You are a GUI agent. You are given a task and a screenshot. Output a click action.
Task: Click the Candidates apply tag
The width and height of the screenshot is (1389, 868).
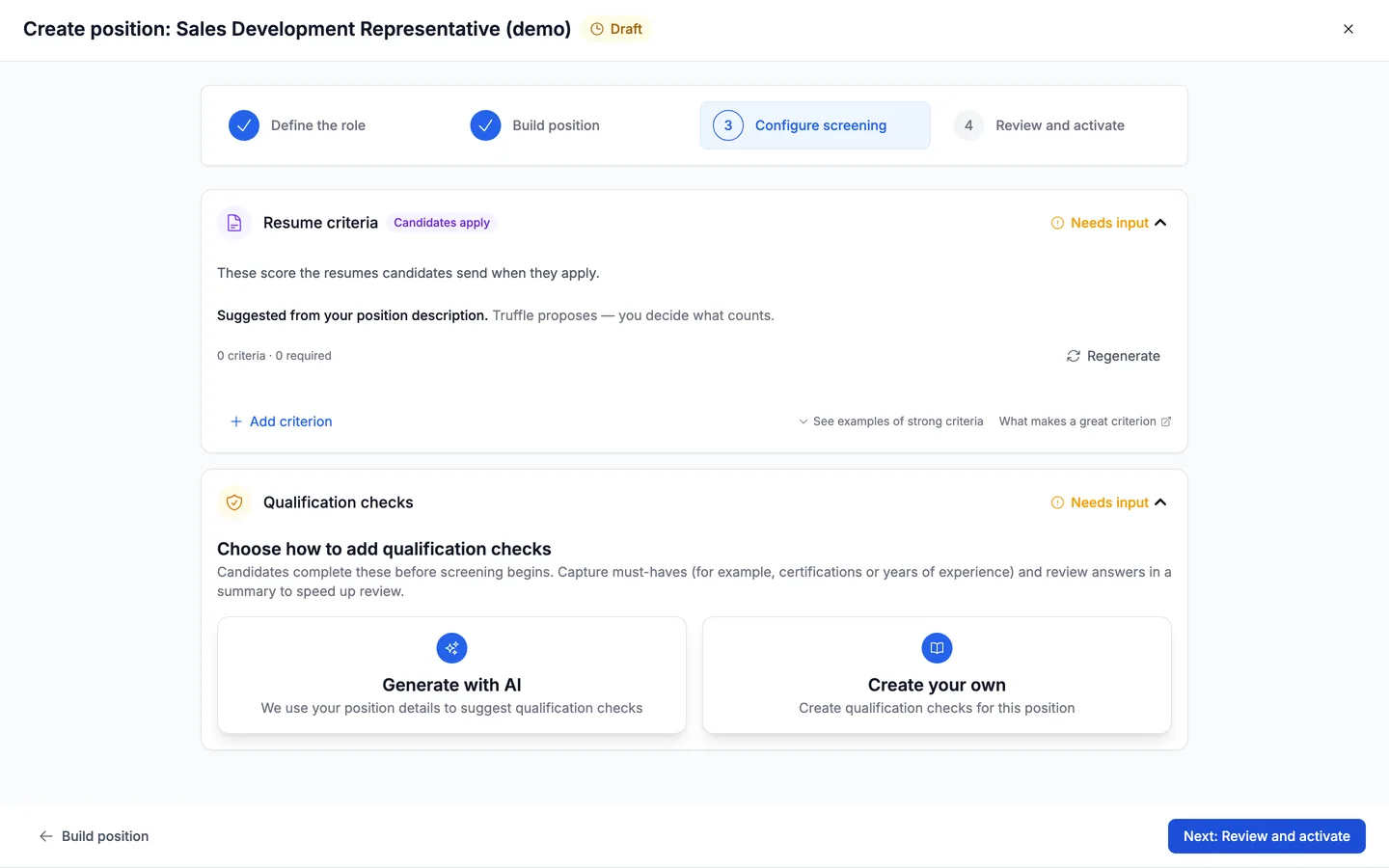tap(442, 223)
